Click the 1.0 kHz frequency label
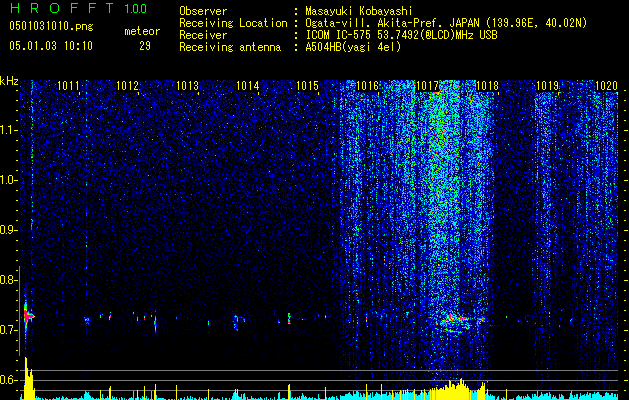Screen dimensions: 629x400 9,180
